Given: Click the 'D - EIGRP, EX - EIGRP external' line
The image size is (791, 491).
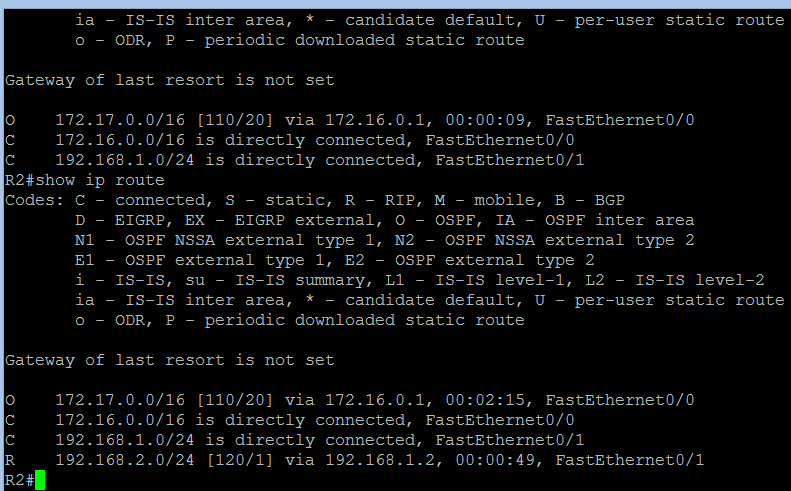Looking at the screenshot, I should [384, 220].
